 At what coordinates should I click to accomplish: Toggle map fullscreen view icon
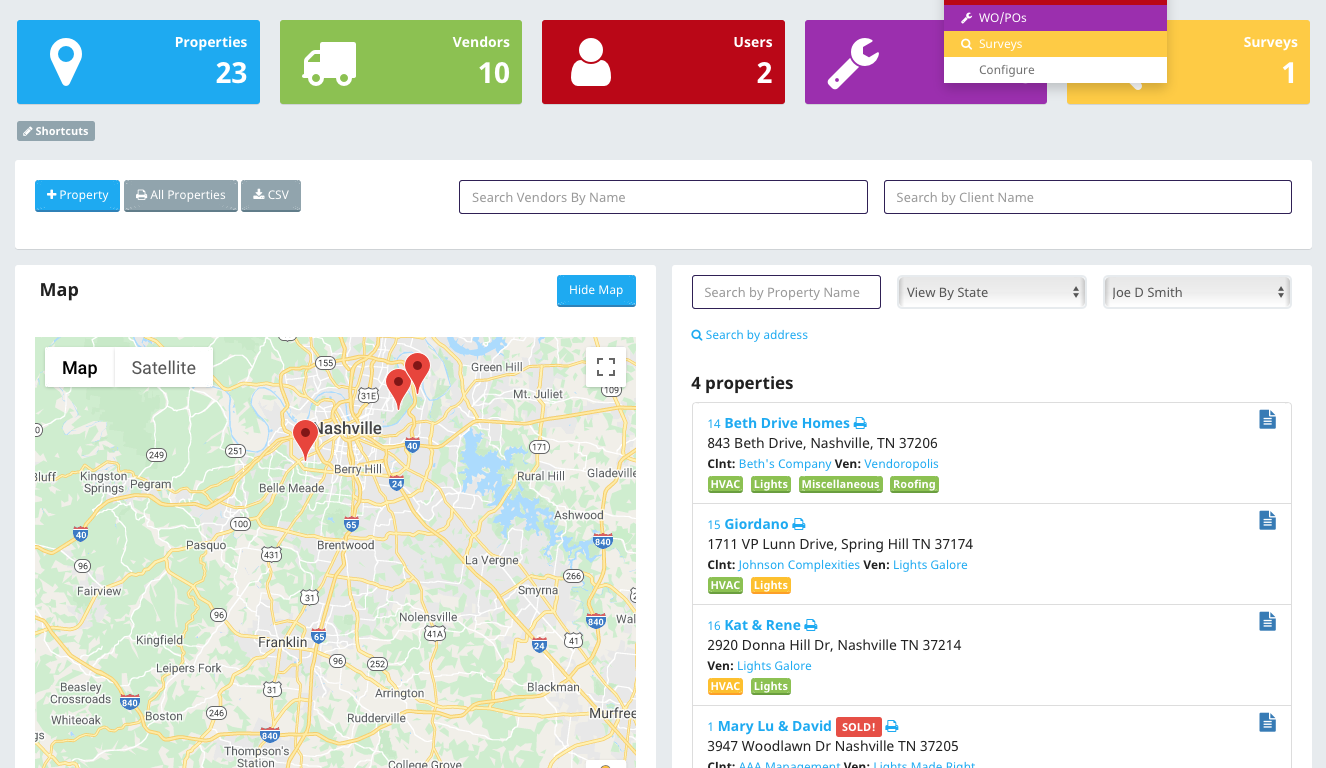[x=606, y=367]
